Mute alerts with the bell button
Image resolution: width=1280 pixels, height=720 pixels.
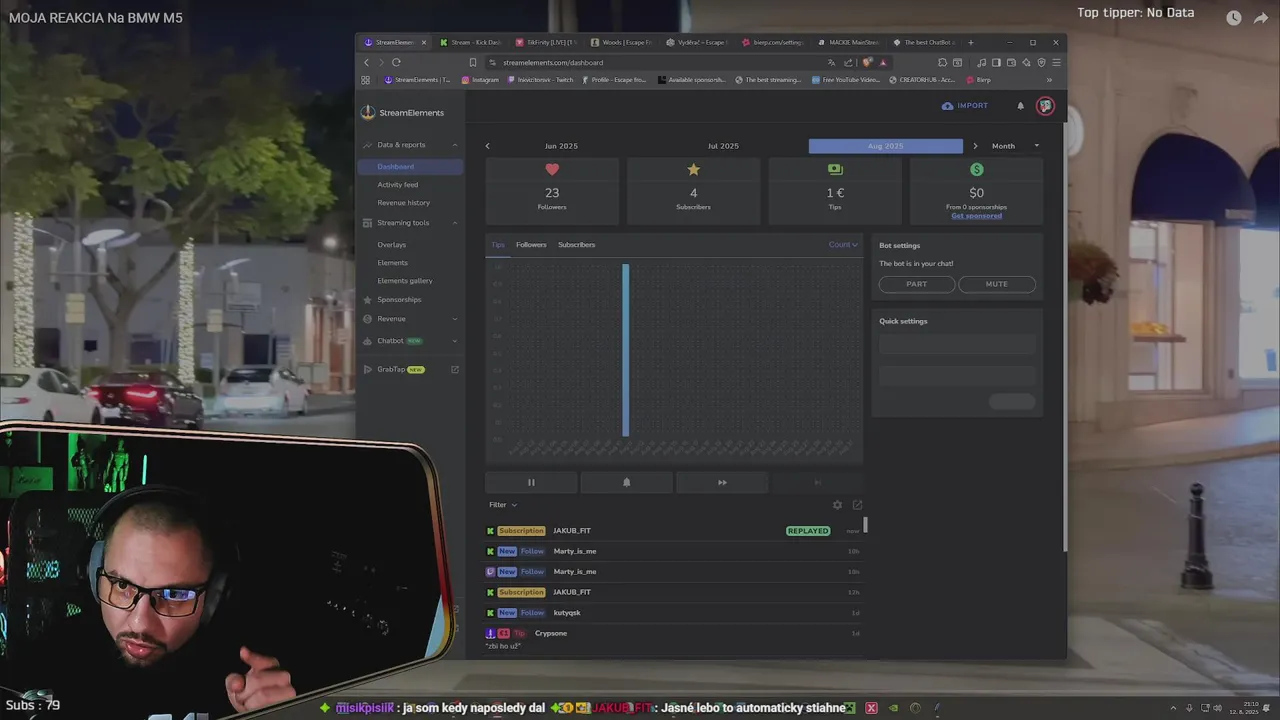point(627,483)
